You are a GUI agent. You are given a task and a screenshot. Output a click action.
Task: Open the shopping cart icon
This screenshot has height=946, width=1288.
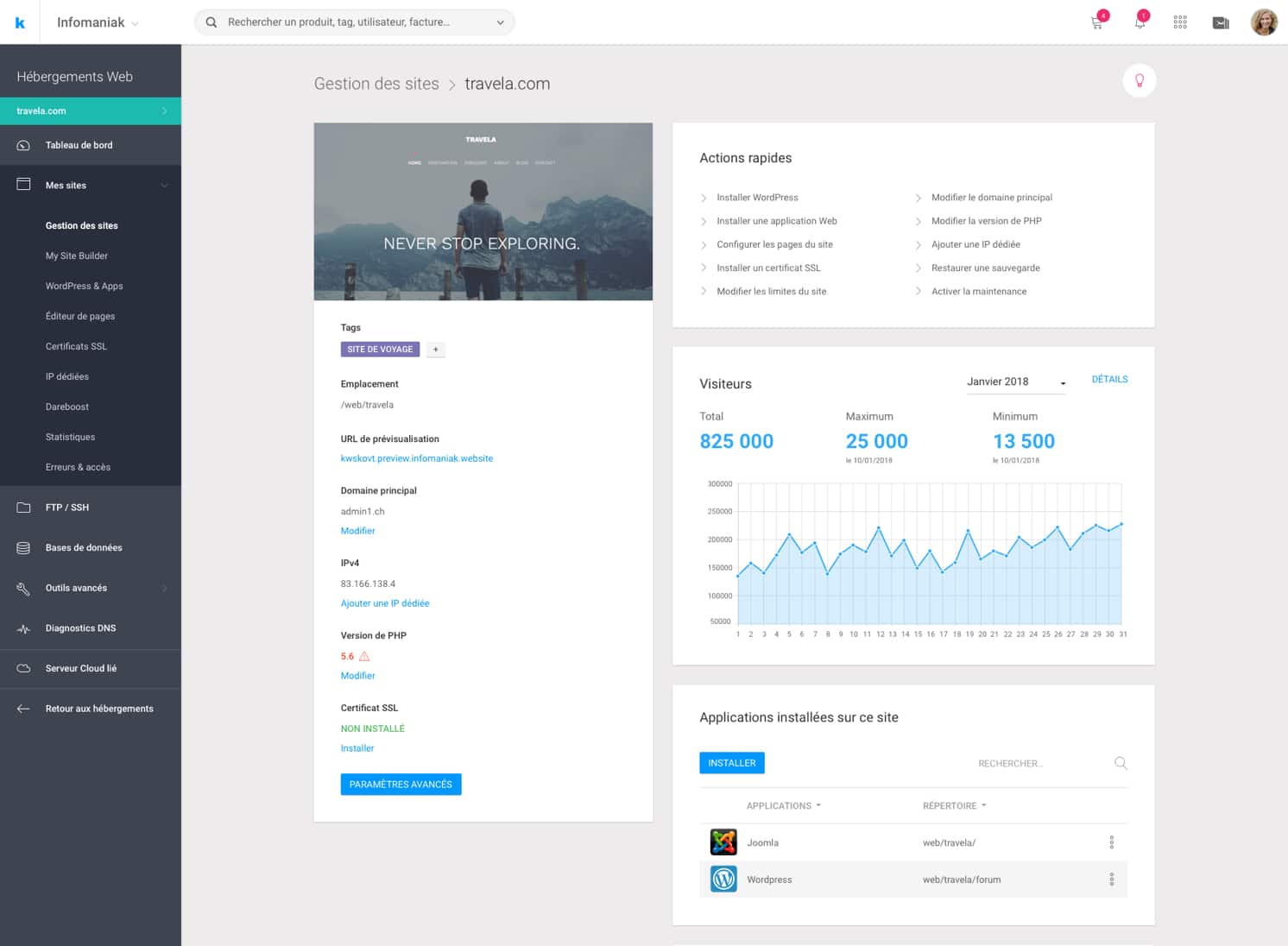point(1097,22)
